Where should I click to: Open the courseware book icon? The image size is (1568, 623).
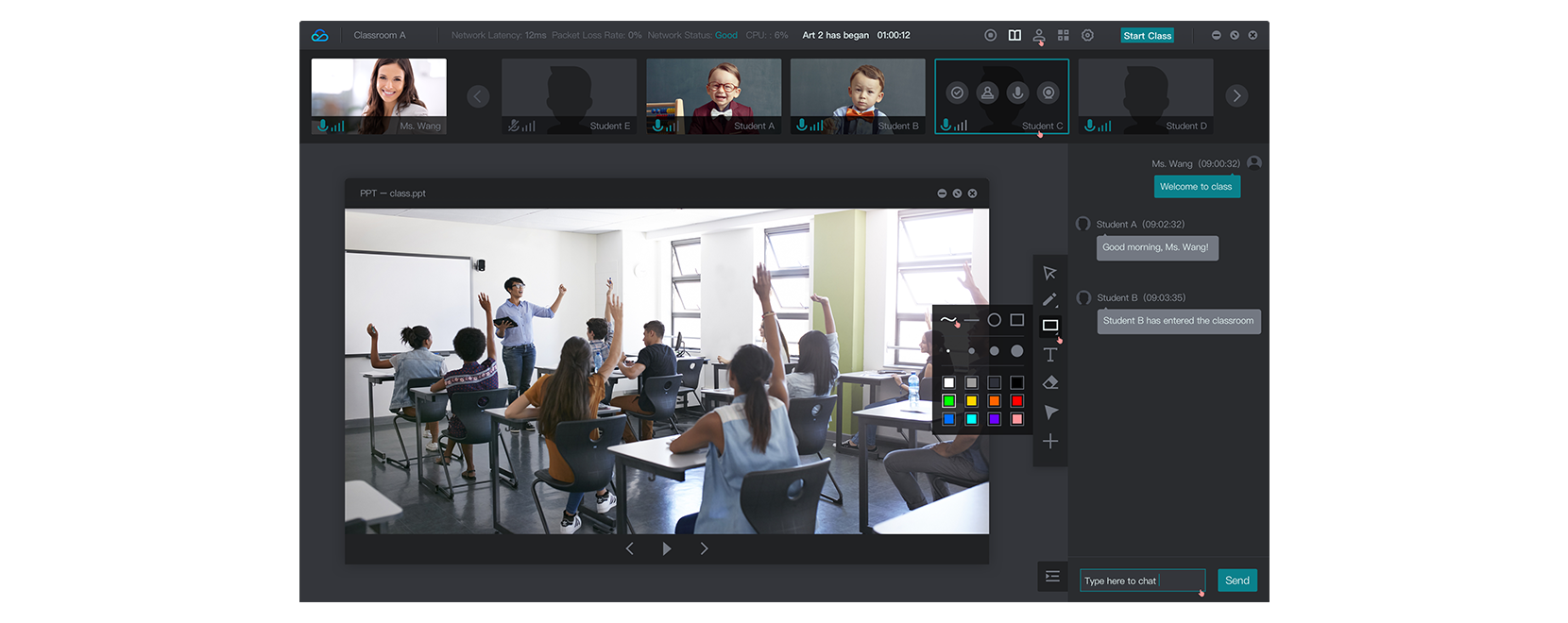pos(1014,35)
